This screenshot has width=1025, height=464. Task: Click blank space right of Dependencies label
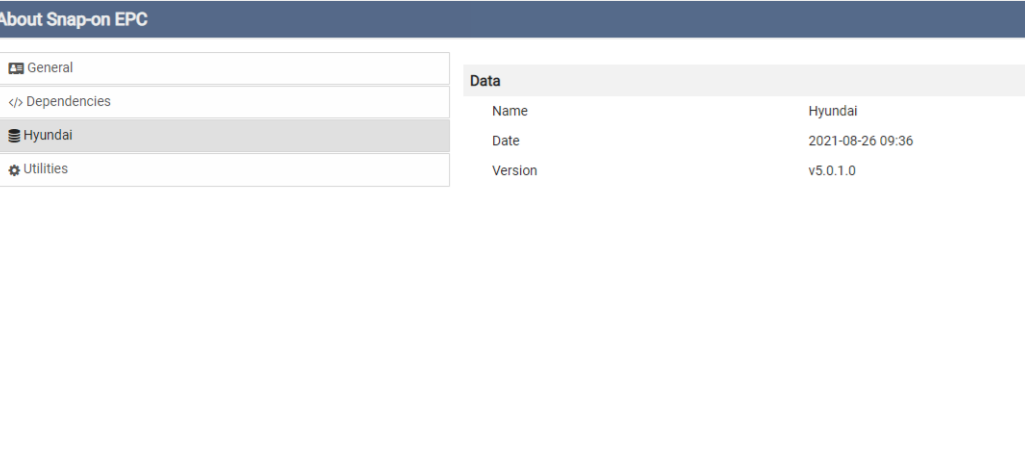300,102
